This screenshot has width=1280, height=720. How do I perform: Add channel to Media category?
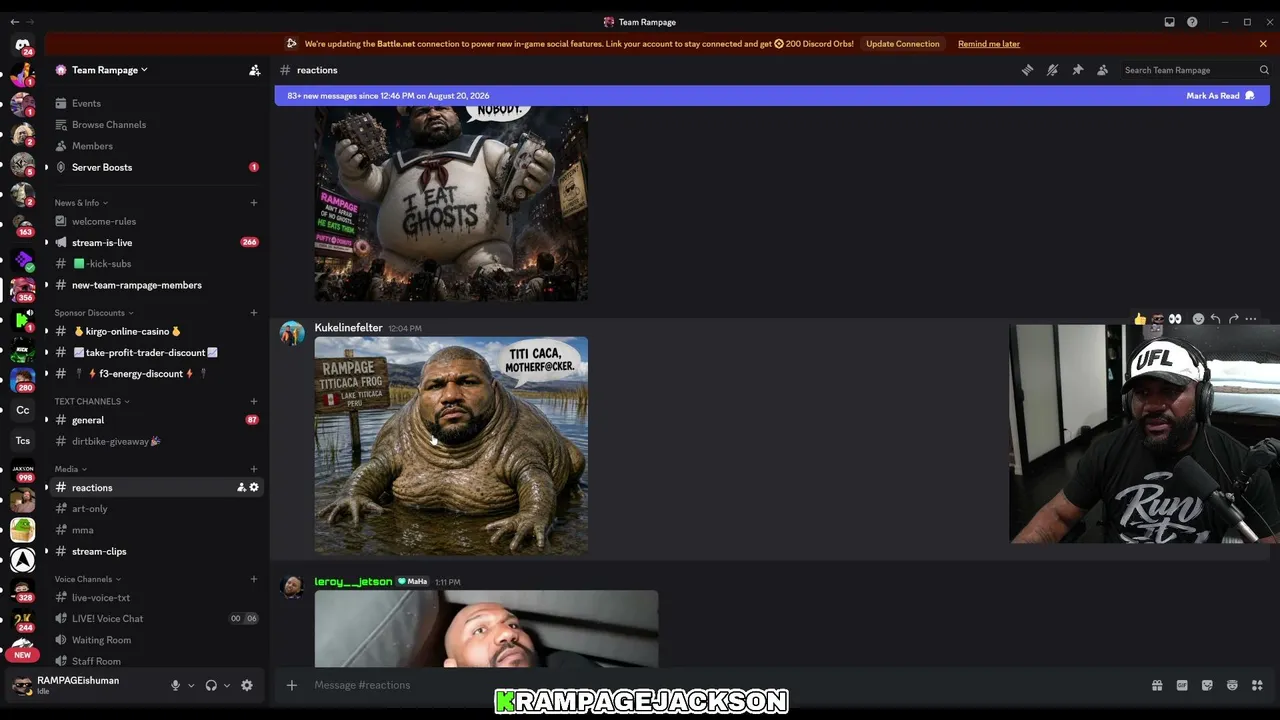pyautogui.click(x=254, y=469)
